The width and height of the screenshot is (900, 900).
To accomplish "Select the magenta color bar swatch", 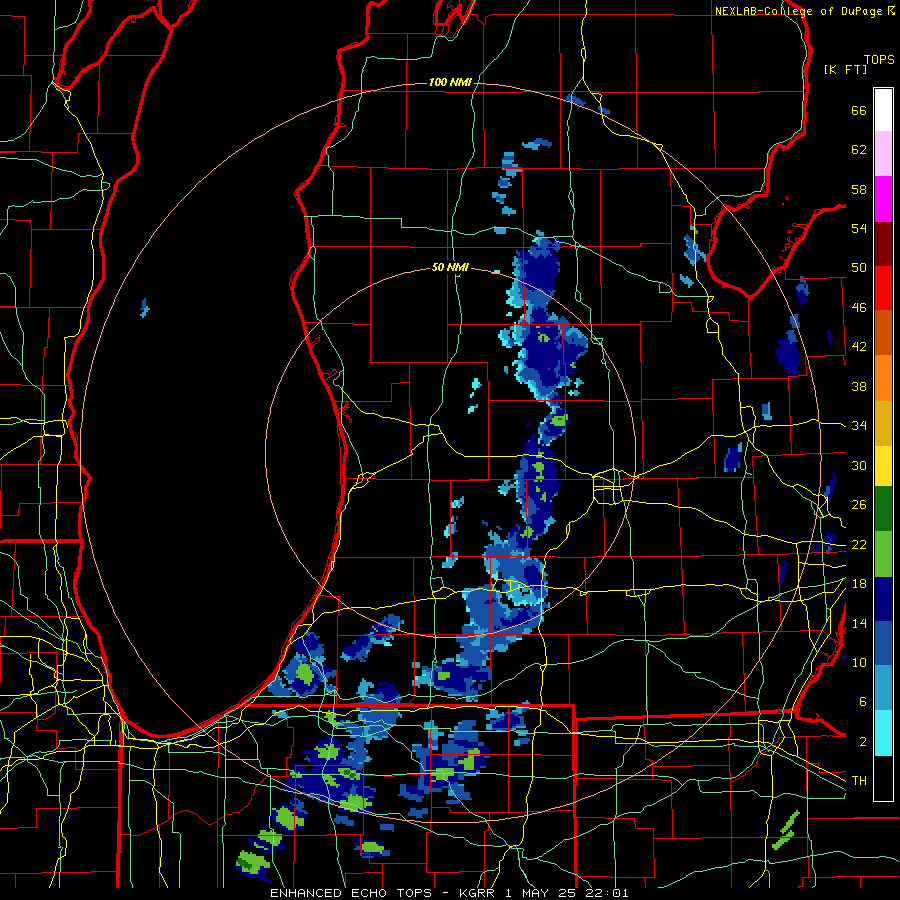I will pyautogui.click(x=883, y=199).
